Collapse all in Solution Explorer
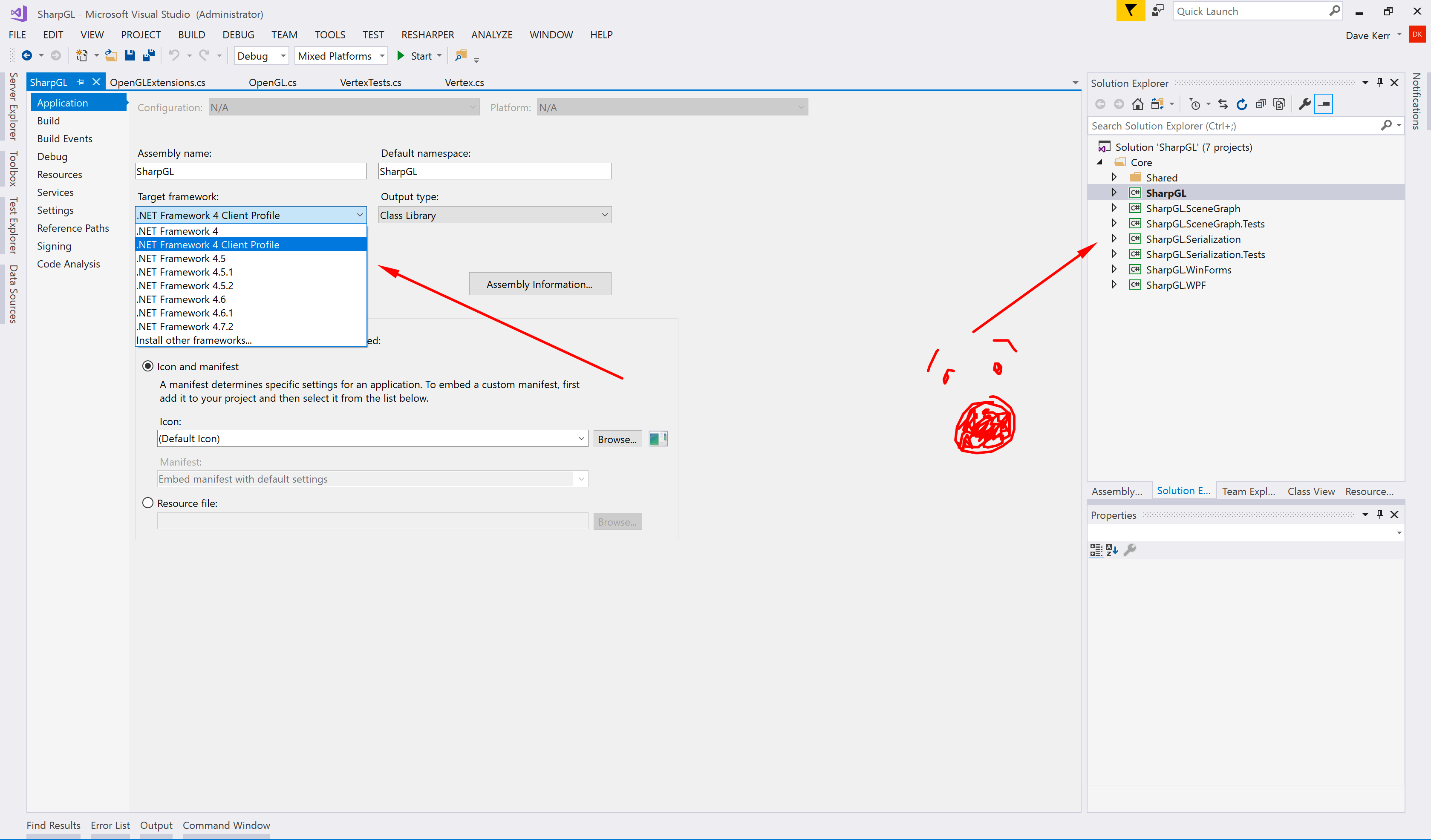 coord(1260,104)
